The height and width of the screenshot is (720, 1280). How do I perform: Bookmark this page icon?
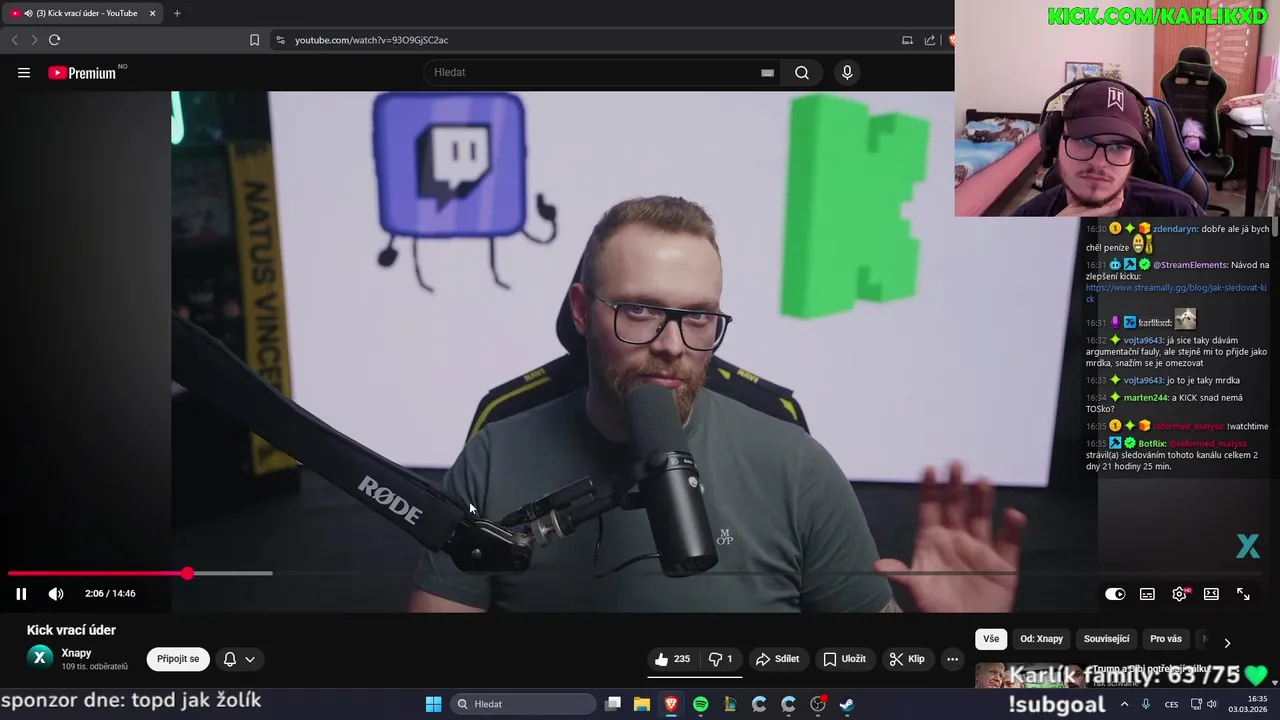[254, 40]
